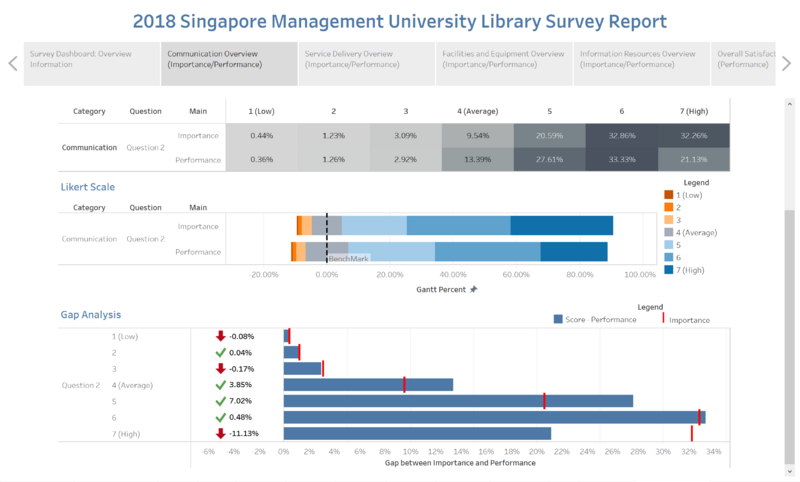Open Survey Dashboard: Overview Information tab
800x482 pixels.
92,64
